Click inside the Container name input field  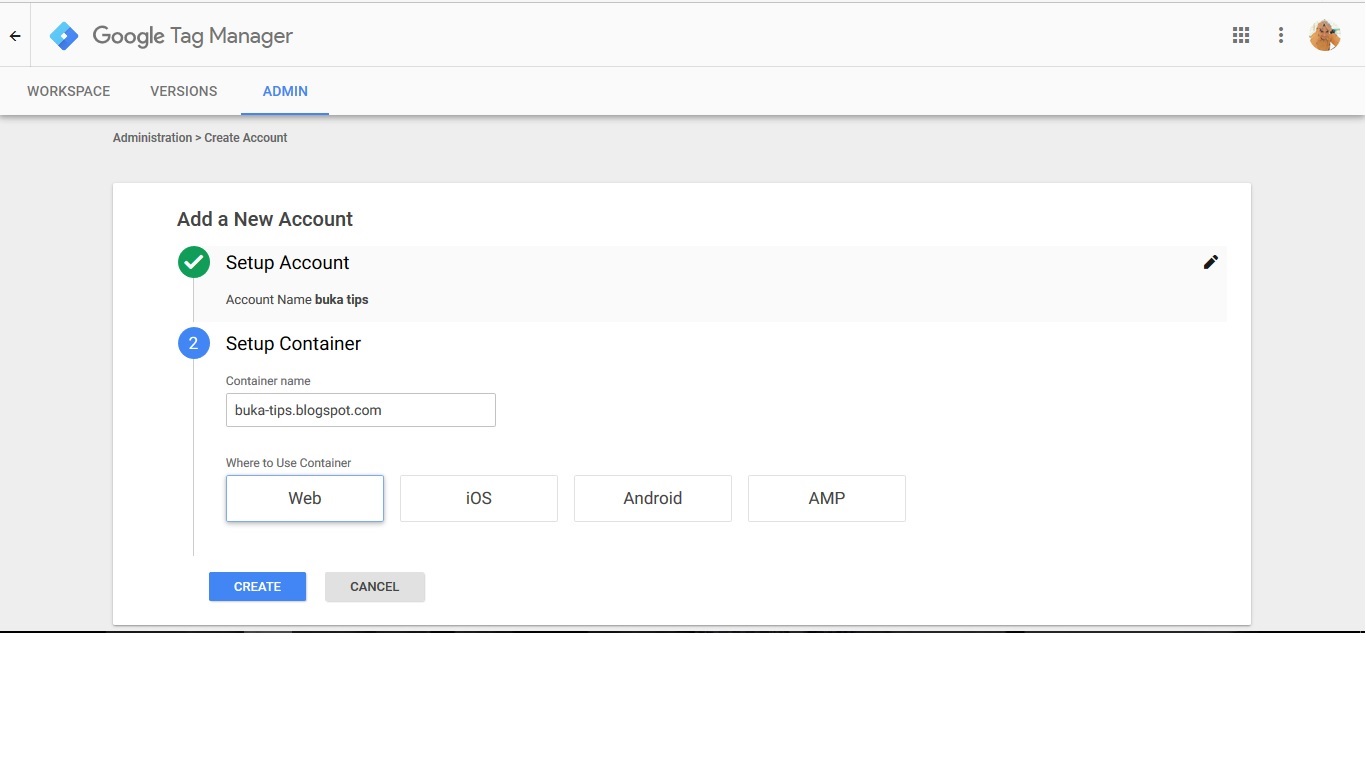360,409
